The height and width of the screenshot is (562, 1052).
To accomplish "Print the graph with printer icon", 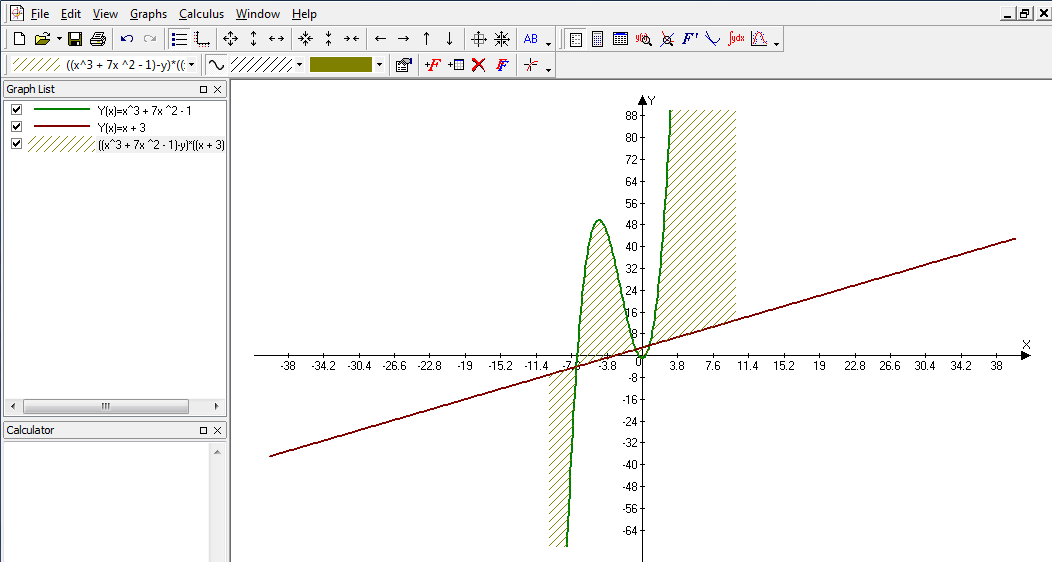I will 98,39.
